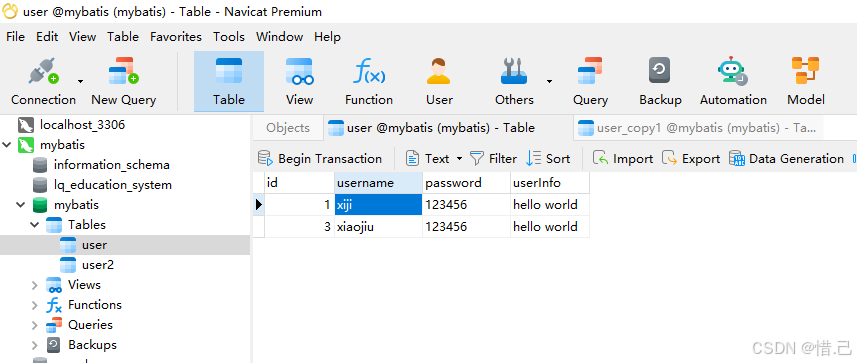
Task: Open the Others toolbar icon
Action: click(514, 82)
